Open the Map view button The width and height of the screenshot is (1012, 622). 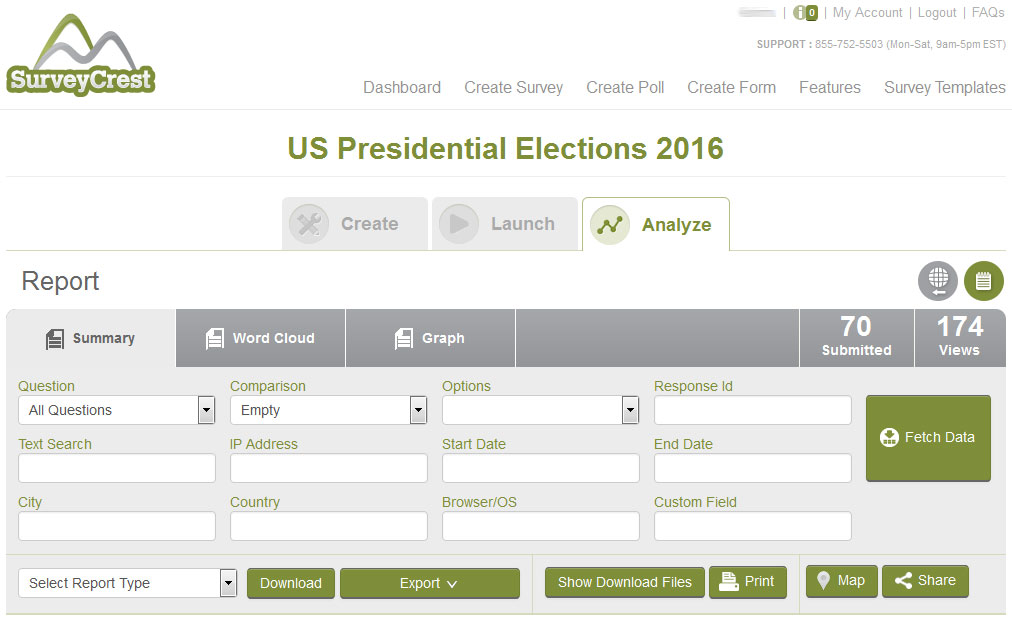(x=841, y=581)
